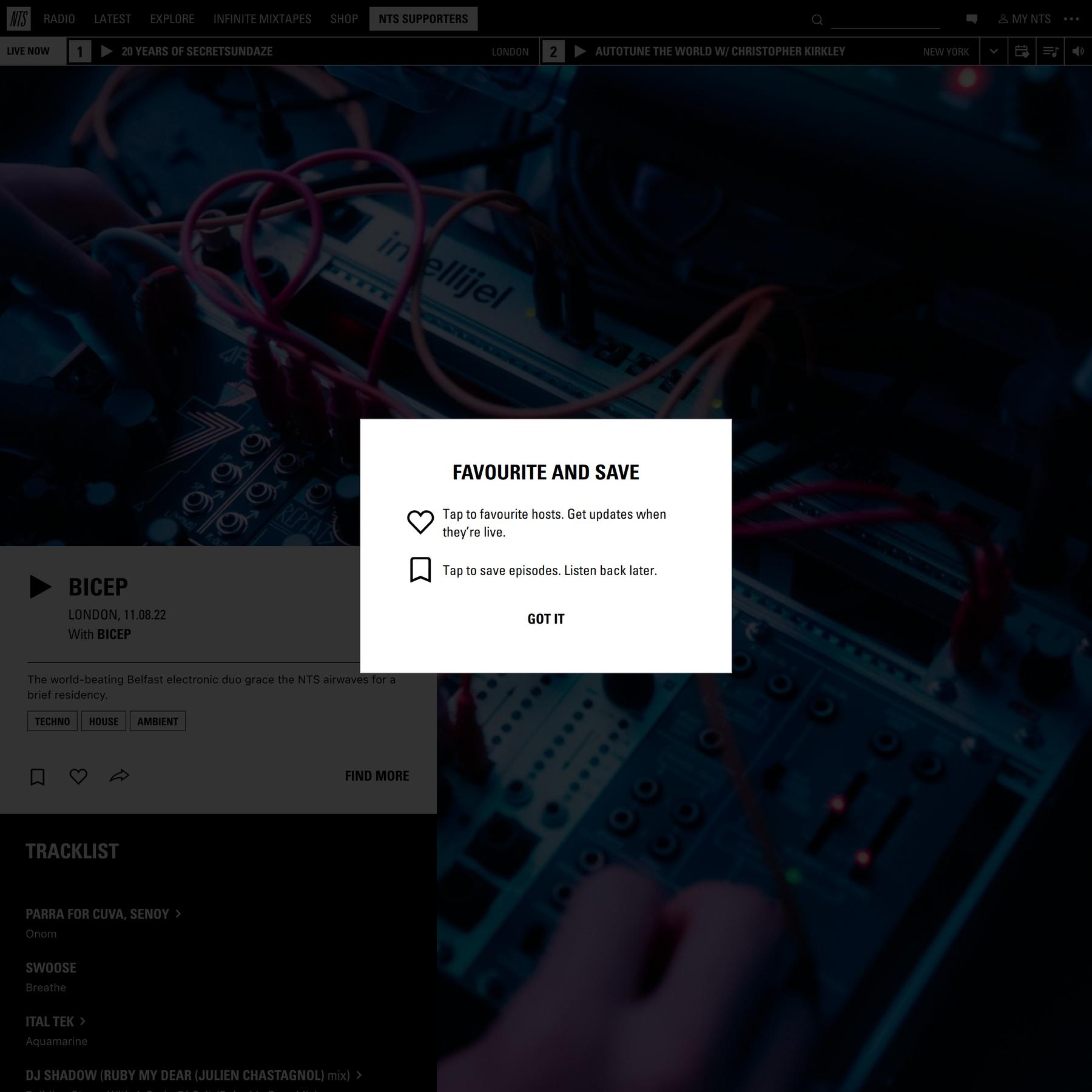1092x1092 pixels.
Task: Share the episode via arrow icon
Action: pyautogui.click(x=120, y=775)
